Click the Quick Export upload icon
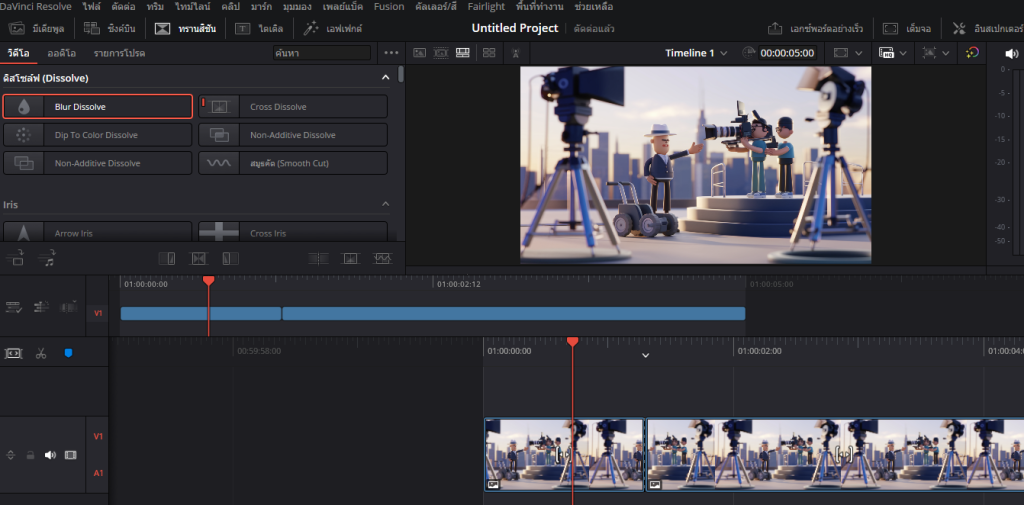Screen dimensions: 1024x505 pyautogui.click(x=775, y=28)
